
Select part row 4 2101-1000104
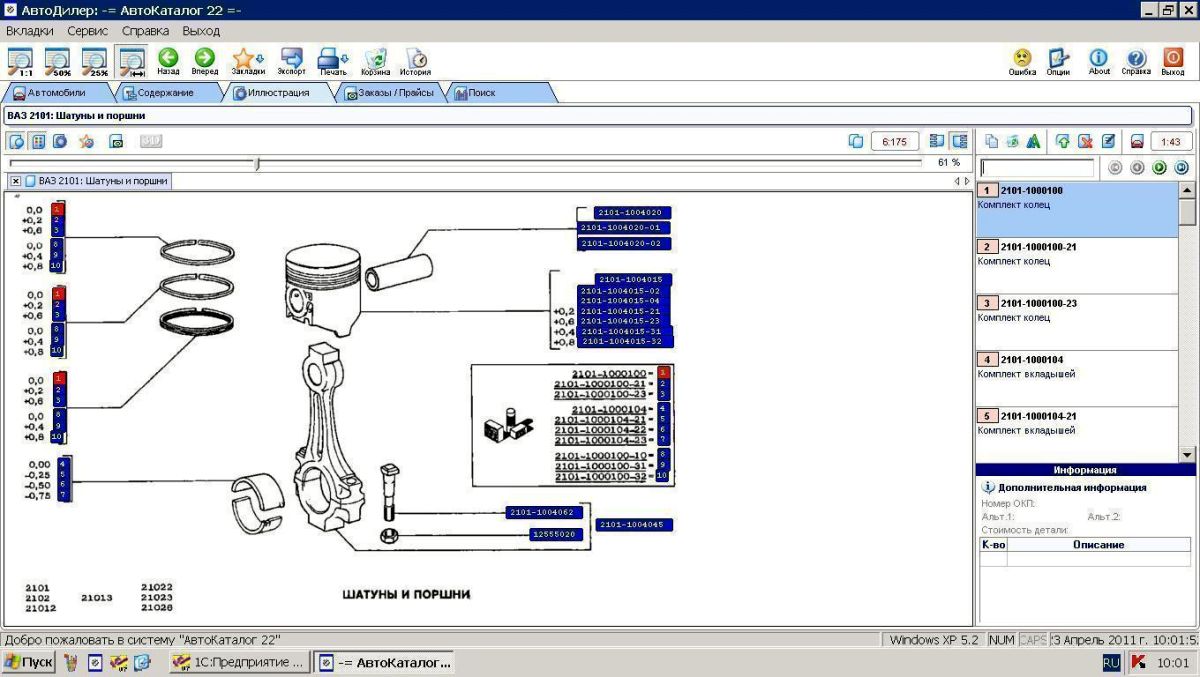pyautogui.click(x=1077, y=378)
